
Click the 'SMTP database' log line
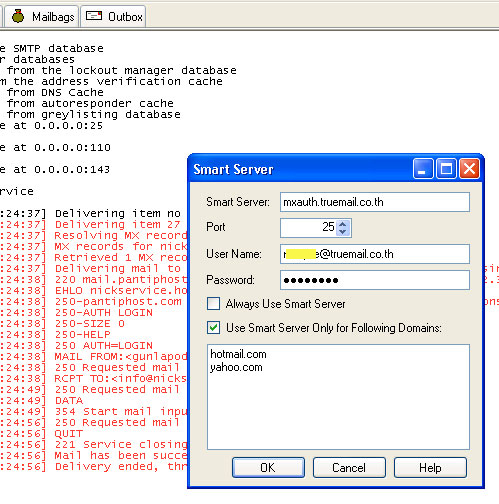(58, 49)
